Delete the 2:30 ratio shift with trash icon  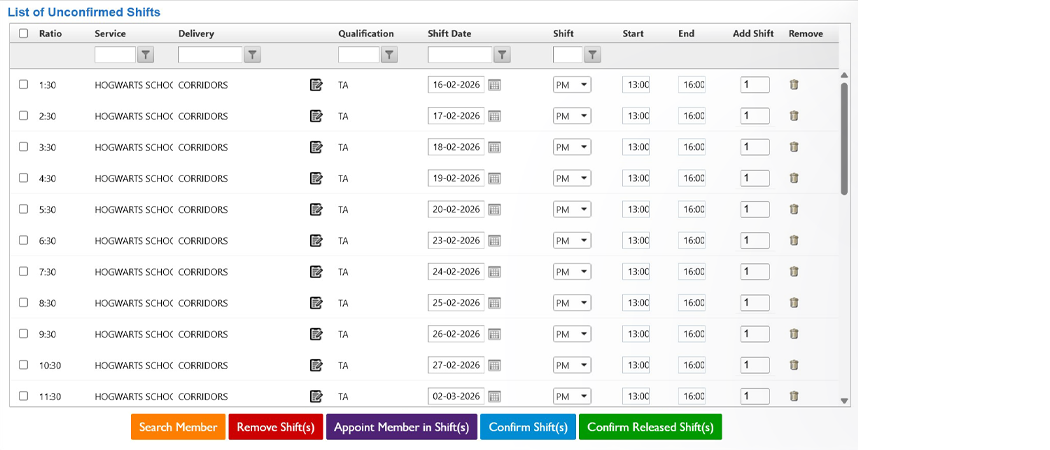coord(794,116)
